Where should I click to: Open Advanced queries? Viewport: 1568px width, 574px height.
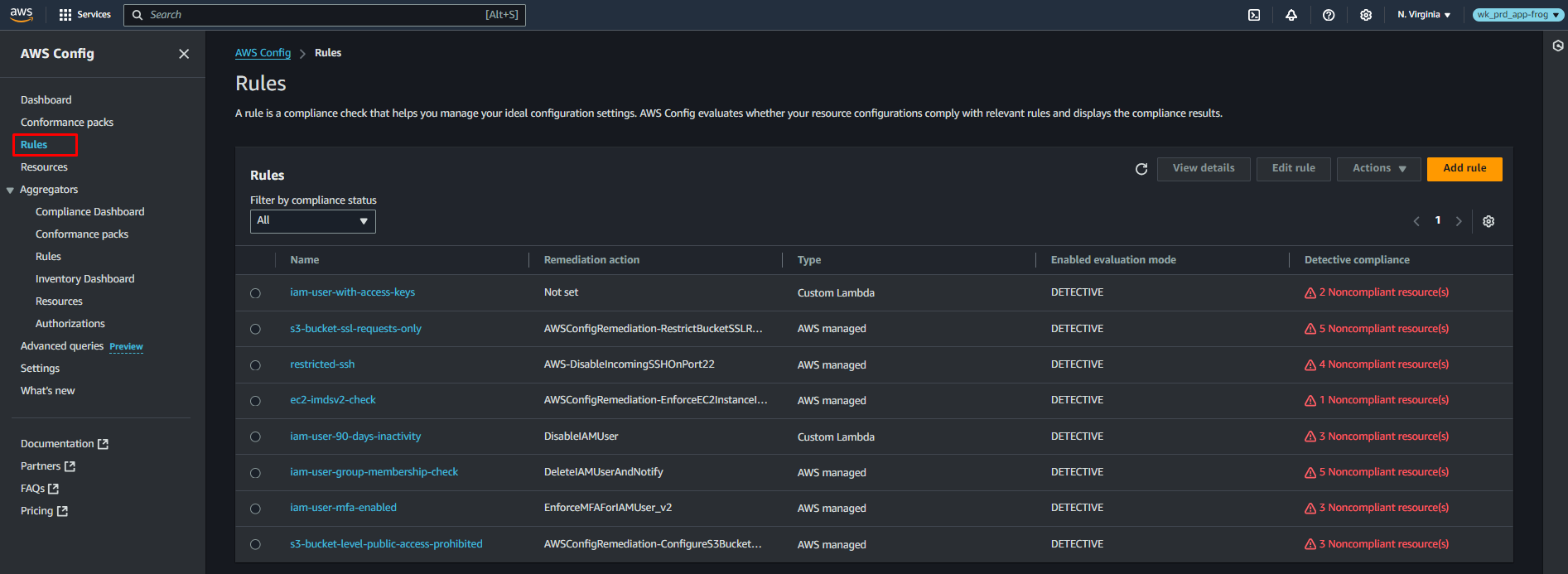62,346
